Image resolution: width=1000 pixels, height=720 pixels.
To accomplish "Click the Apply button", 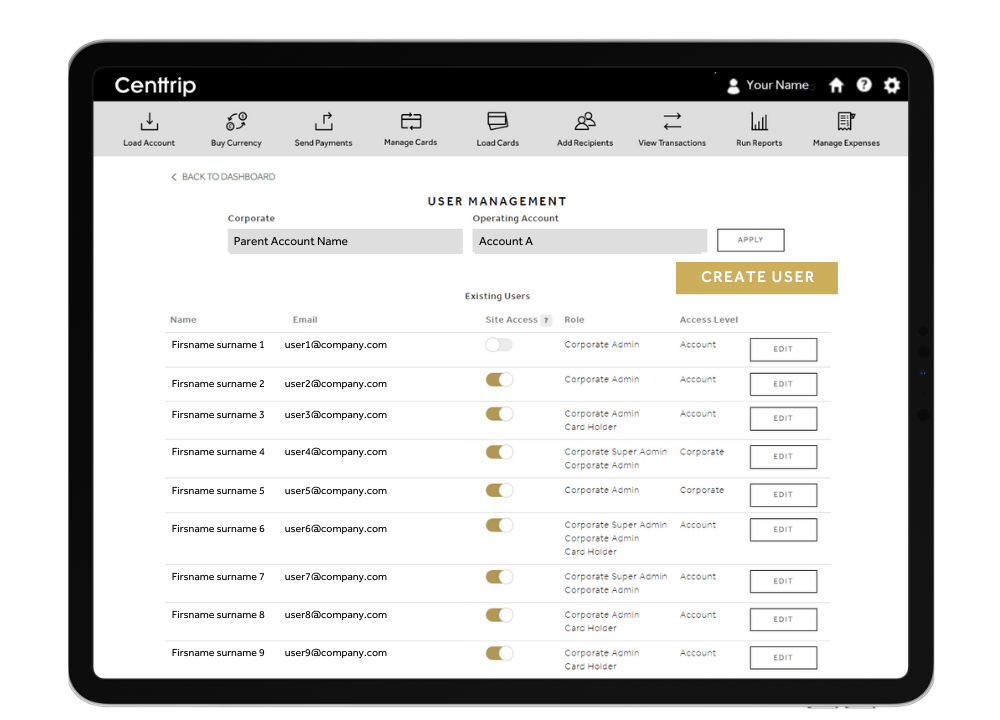I will pyautogui.click(x=751, y=240).
